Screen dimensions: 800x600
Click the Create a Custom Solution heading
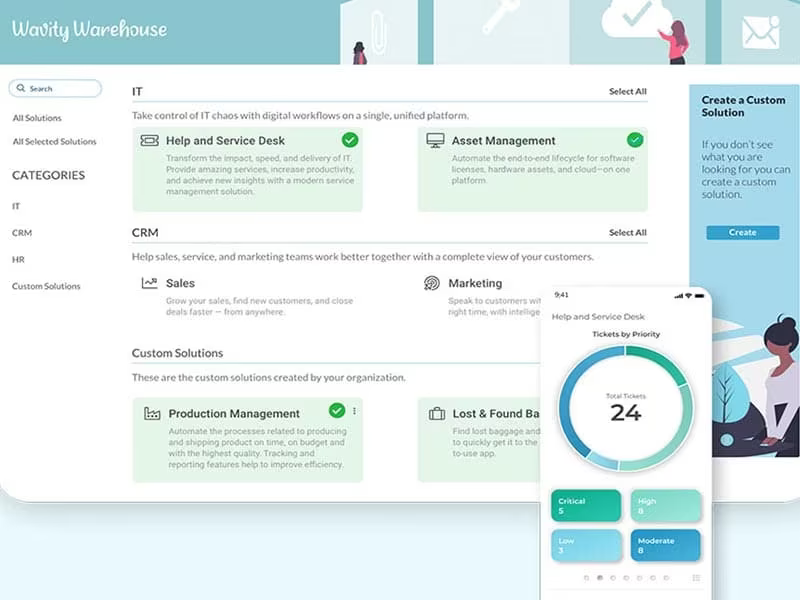[x=743, y=106]
